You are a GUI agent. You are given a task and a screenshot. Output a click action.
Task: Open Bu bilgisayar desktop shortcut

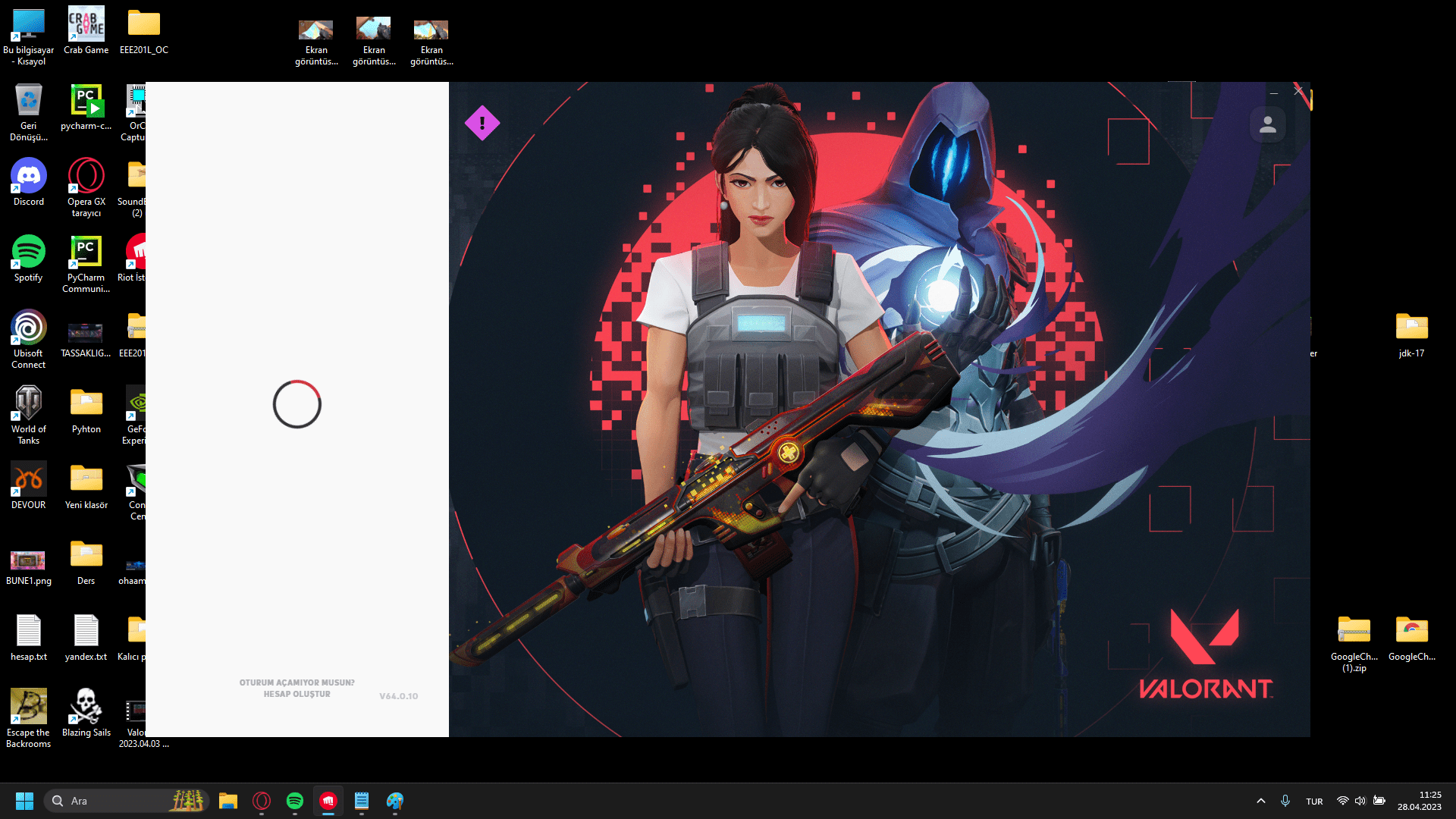[x=29, y=36]
